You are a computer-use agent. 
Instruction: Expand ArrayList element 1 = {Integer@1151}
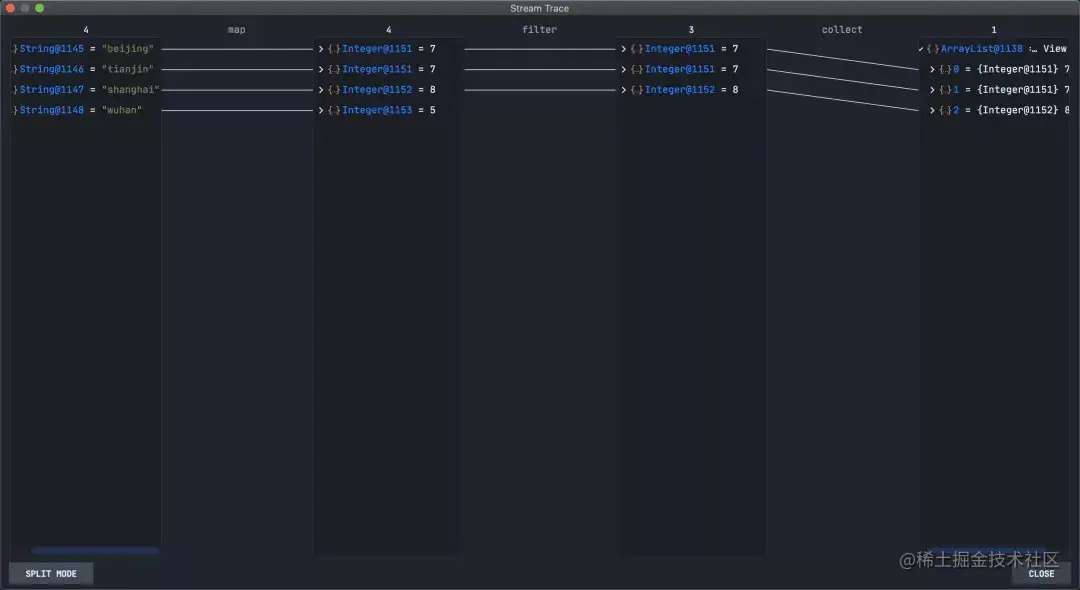[x=932, y=89]
